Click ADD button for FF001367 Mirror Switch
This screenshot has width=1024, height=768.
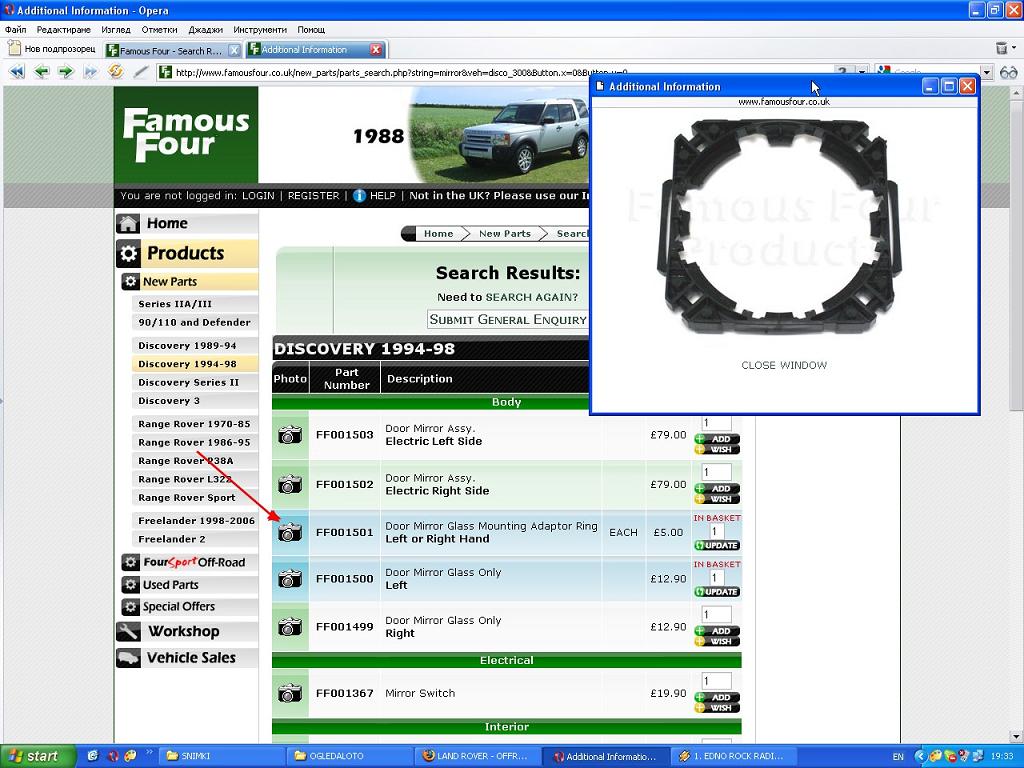coord(717,697)
